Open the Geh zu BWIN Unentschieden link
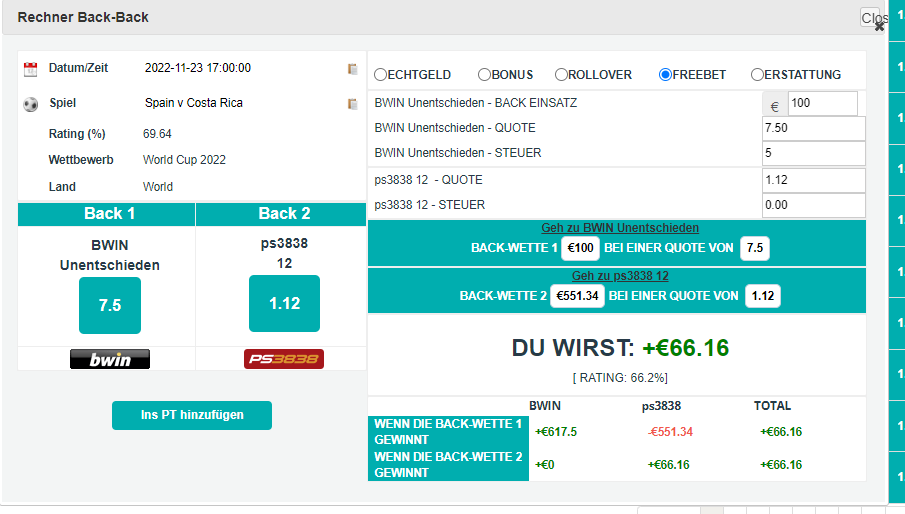This screenshot has width=905, height=514. [x=620, y=228]
